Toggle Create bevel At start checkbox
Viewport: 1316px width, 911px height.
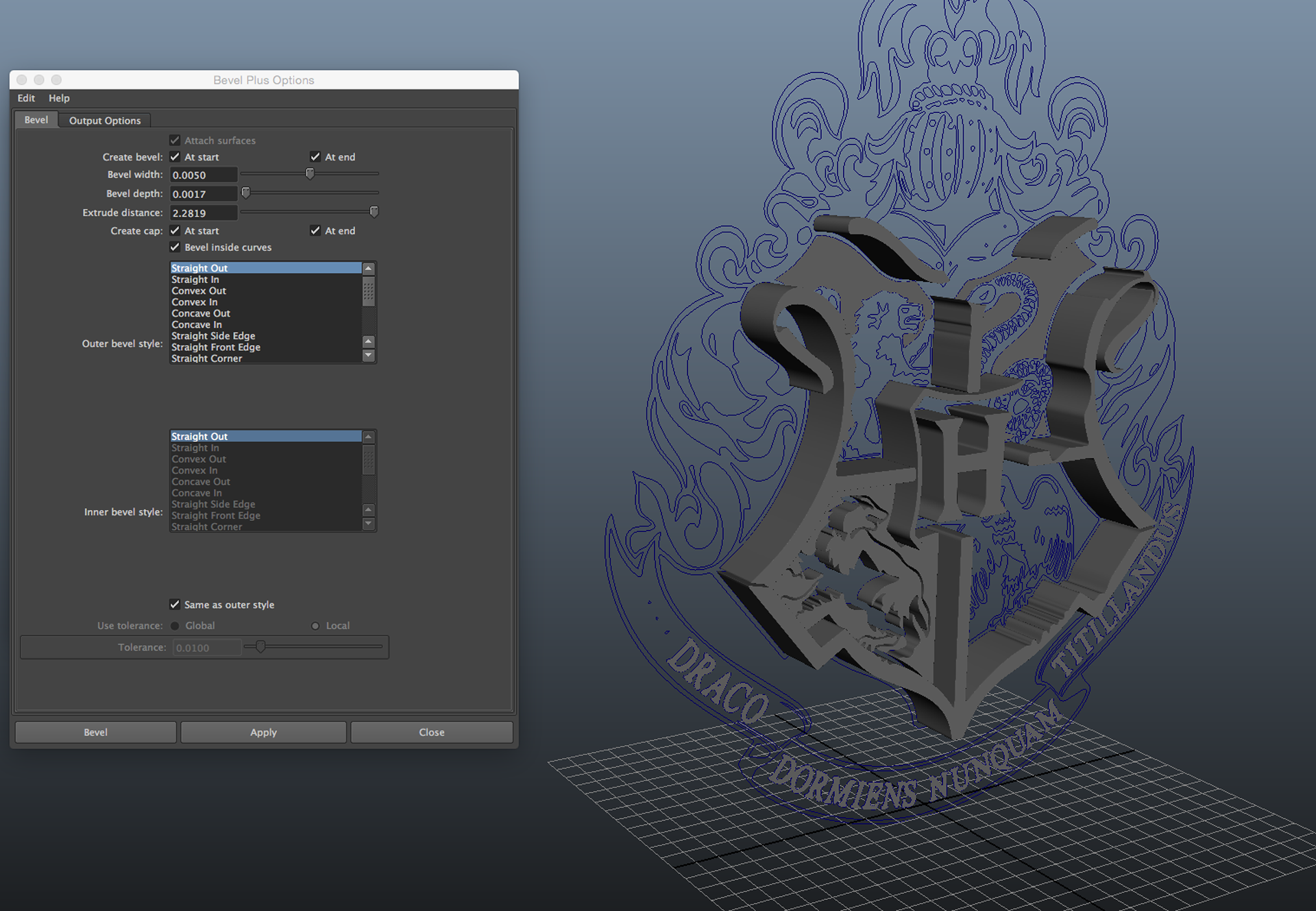(x=175, y=157)
